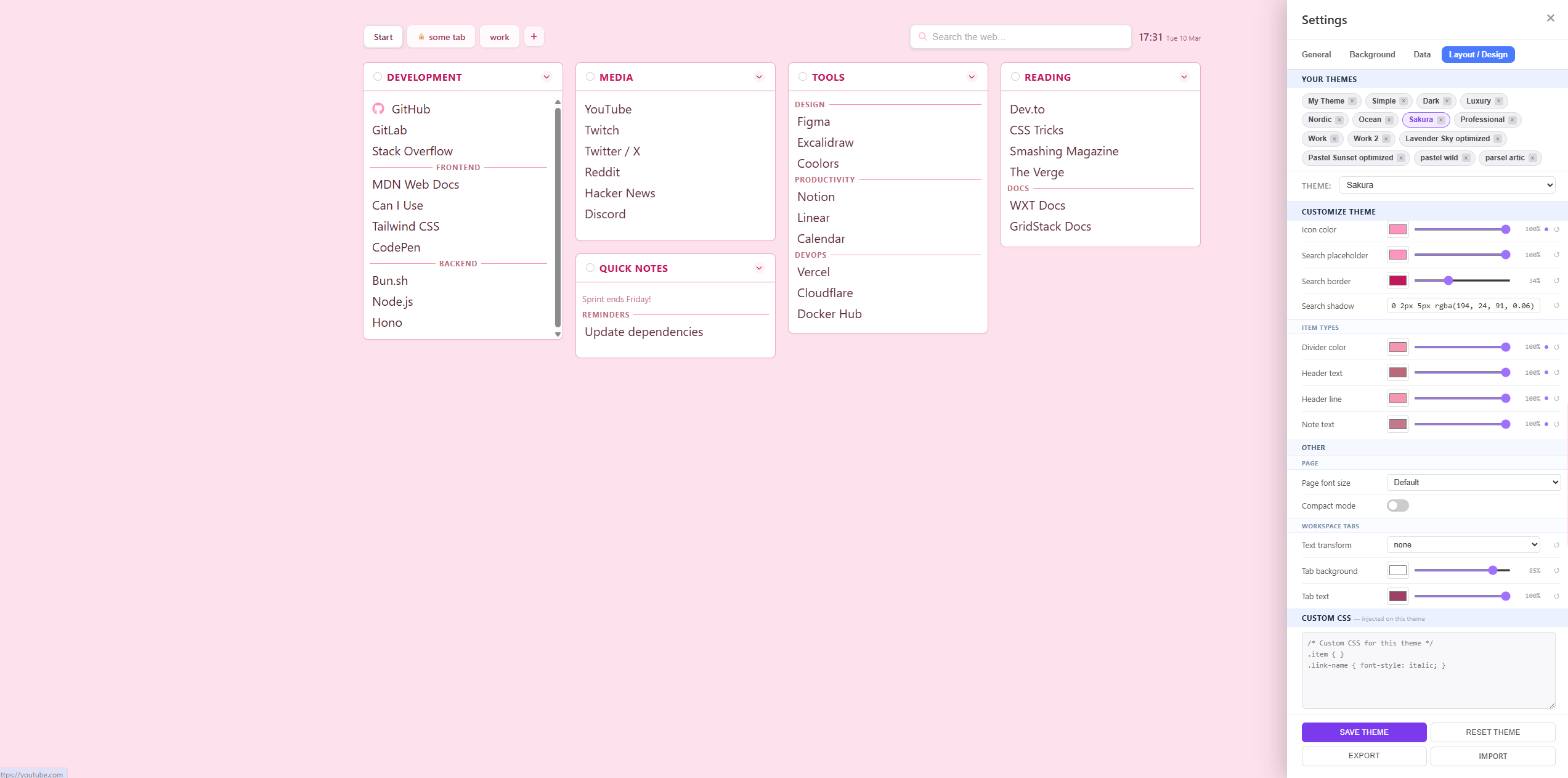The width and height of the screenshot is (1568, 778).
Task: Click the SAVE THEME button
Action: 1363,732
